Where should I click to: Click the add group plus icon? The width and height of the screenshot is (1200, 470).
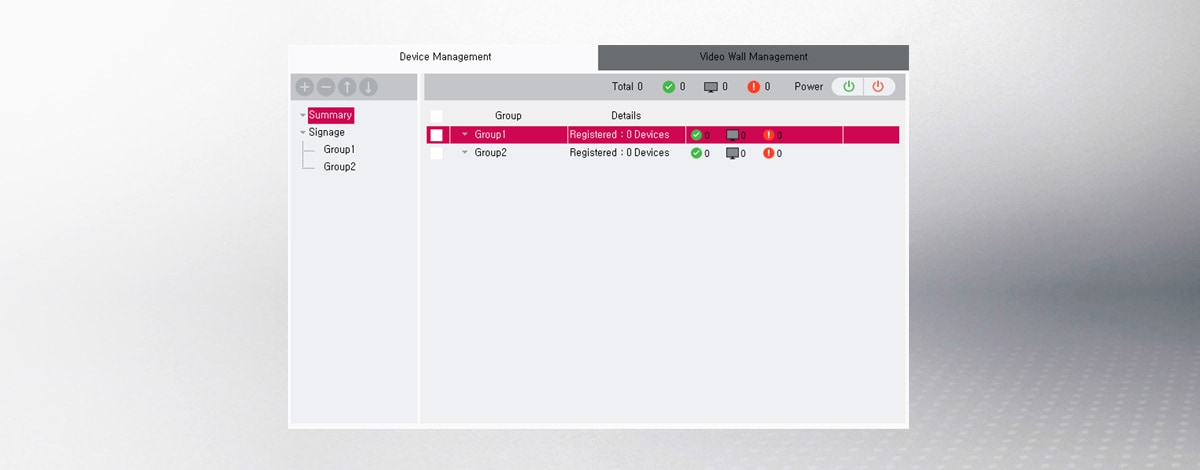pyautogui.click(x=304, y=87)
